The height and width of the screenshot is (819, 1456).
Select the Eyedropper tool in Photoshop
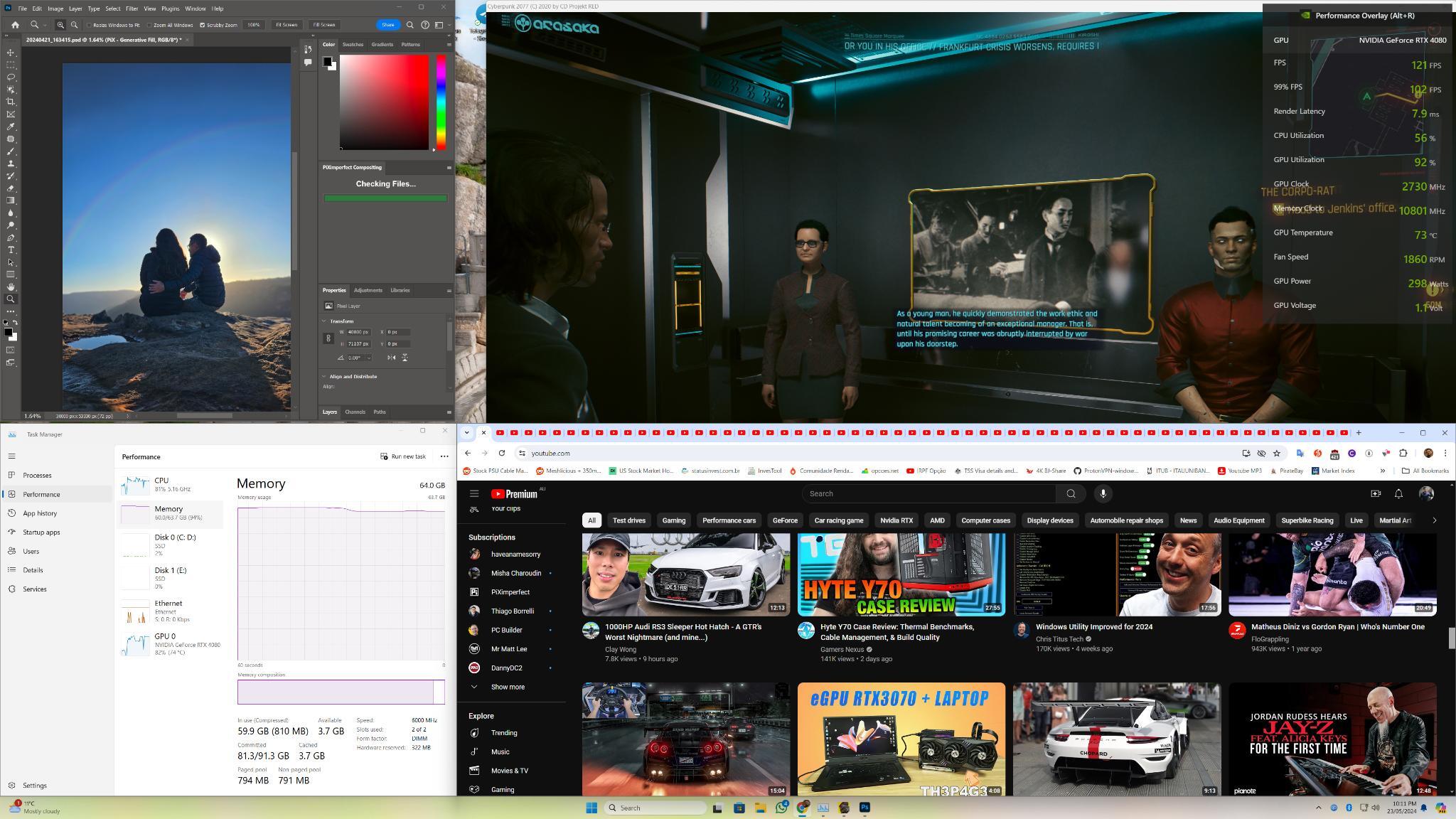click(x=11, y=127)
